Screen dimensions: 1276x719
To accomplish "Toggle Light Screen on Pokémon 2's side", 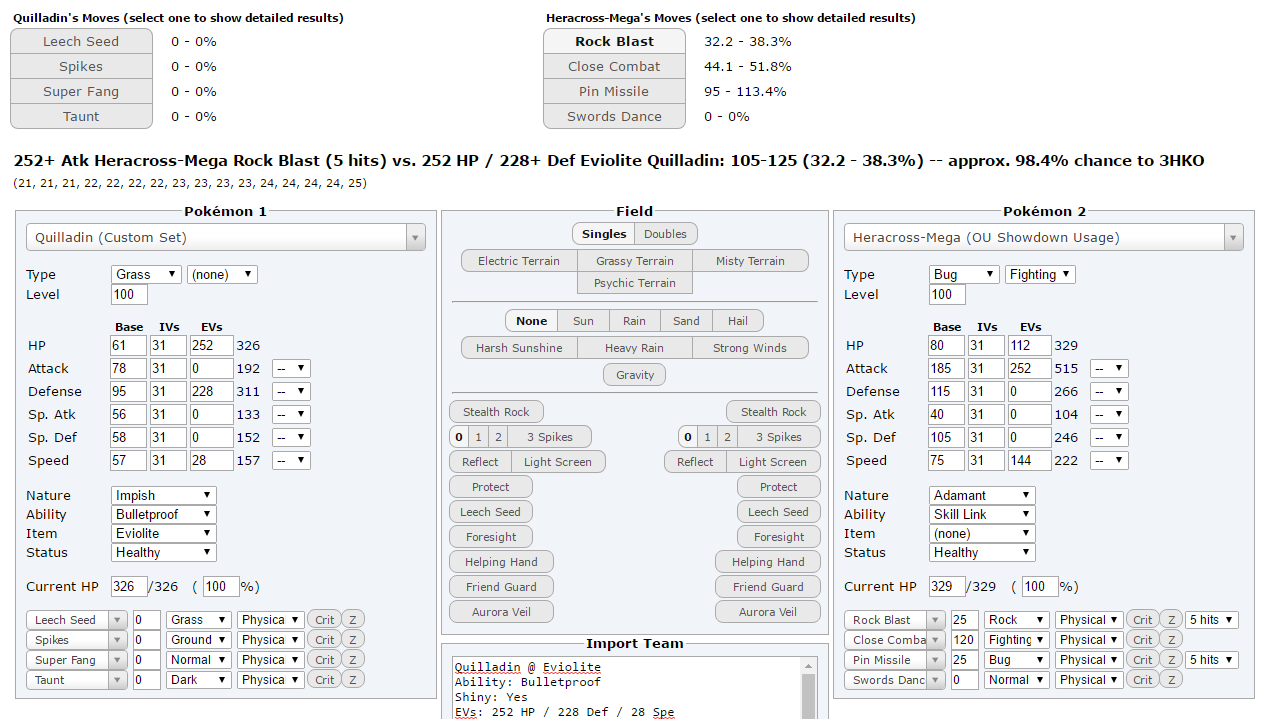I will [x=773, y=462].
